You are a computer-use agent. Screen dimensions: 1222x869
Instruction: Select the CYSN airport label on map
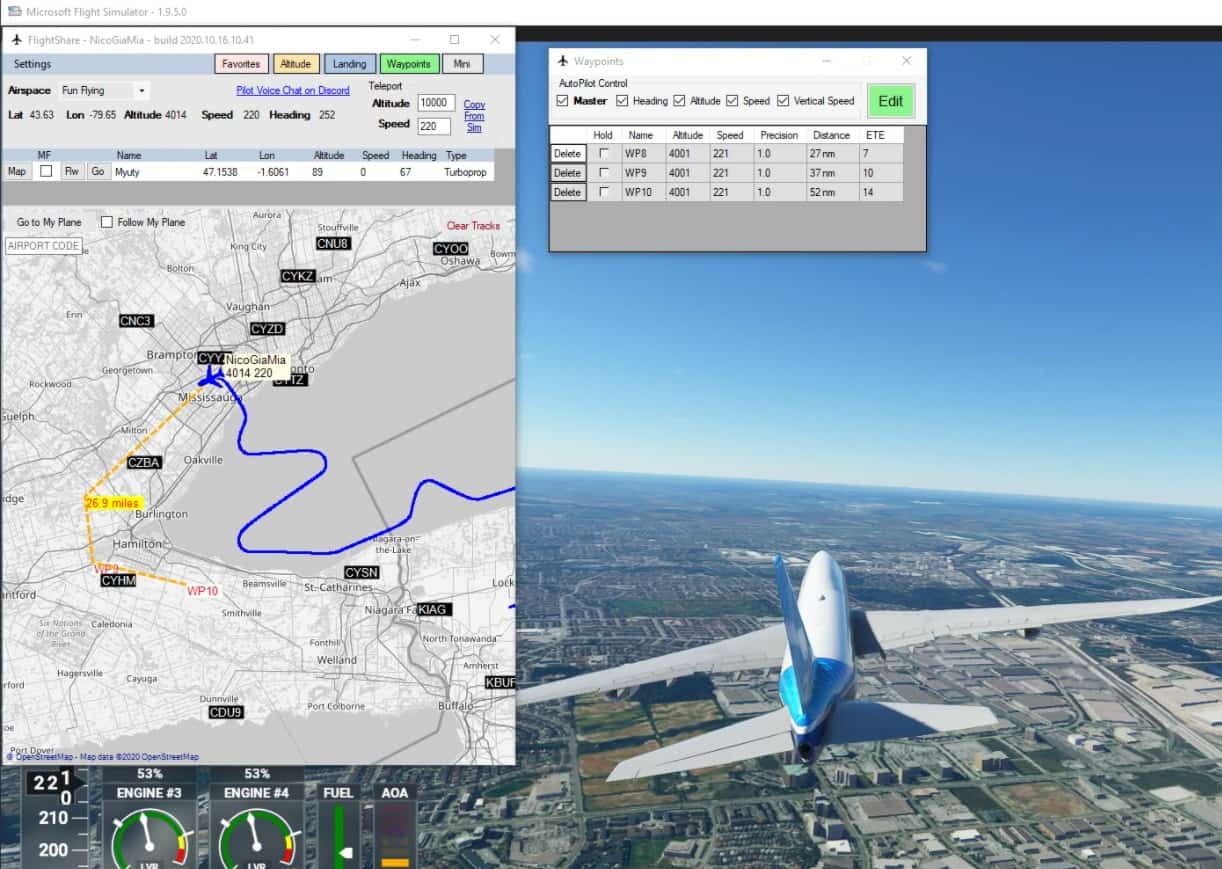point(361,572)
